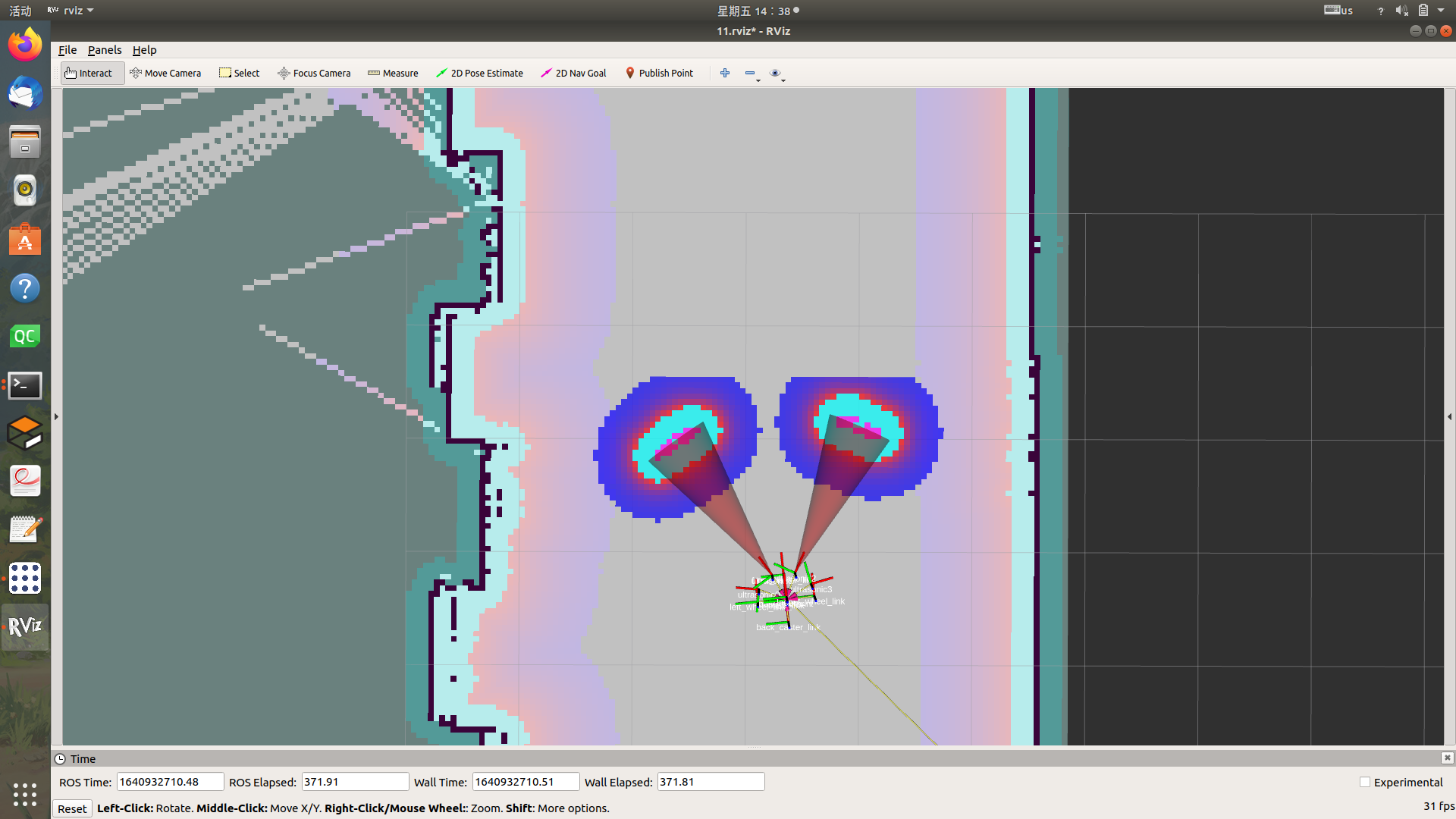
Task: Click the add tool plus icon
Action: (x=725, y=73)
